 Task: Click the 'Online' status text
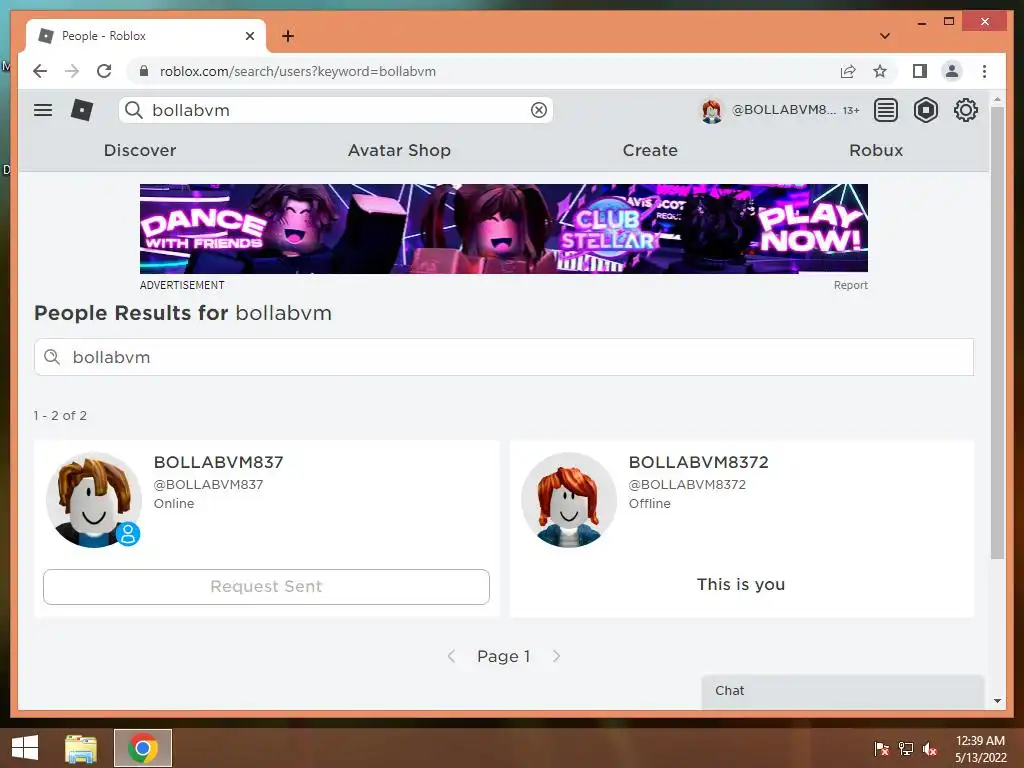coord(174,504)
